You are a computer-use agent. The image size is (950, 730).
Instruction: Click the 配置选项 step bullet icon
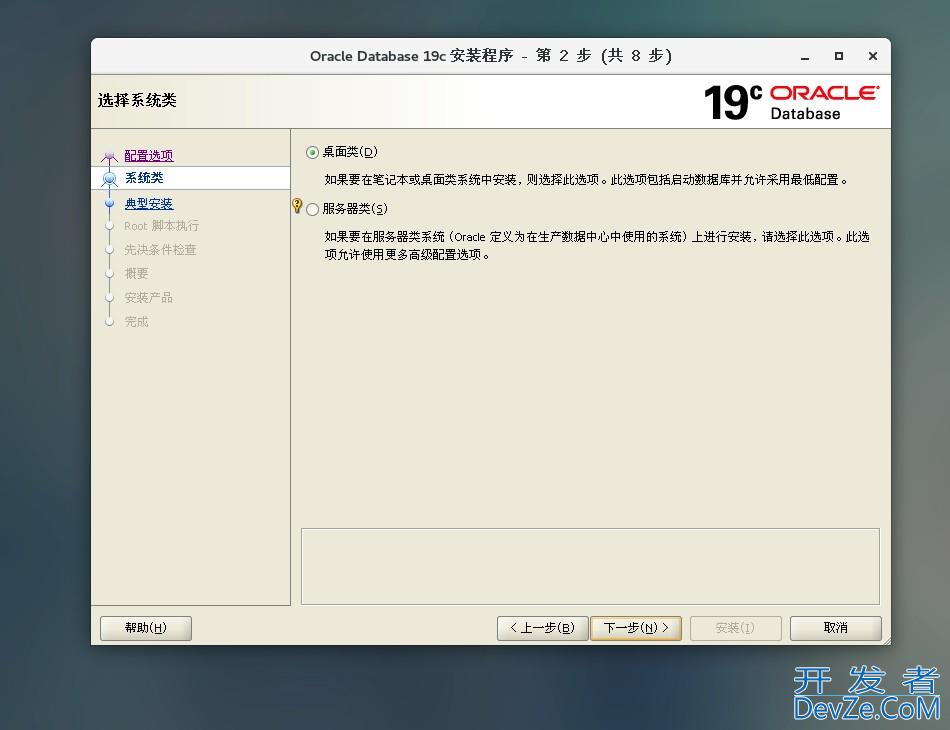(110, 157)
